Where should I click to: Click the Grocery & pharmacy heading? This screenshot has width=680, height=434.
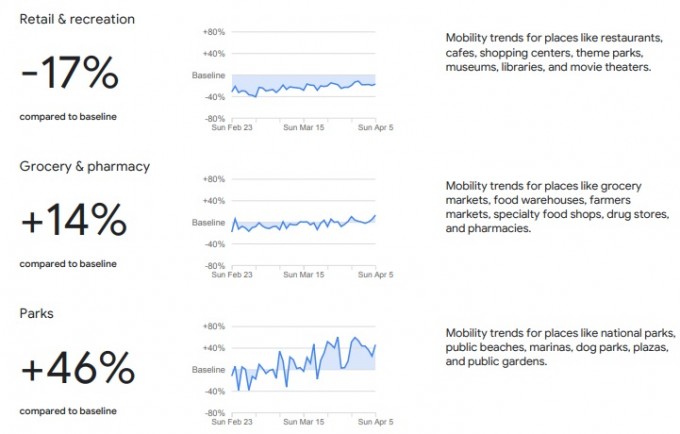pos(85,166)
